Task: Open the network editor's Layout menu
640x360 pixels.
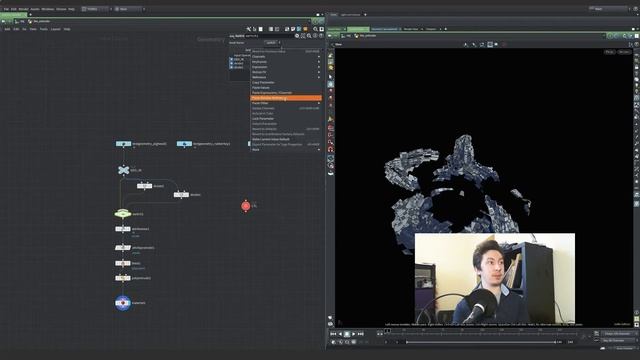Action: click(56, 29)
